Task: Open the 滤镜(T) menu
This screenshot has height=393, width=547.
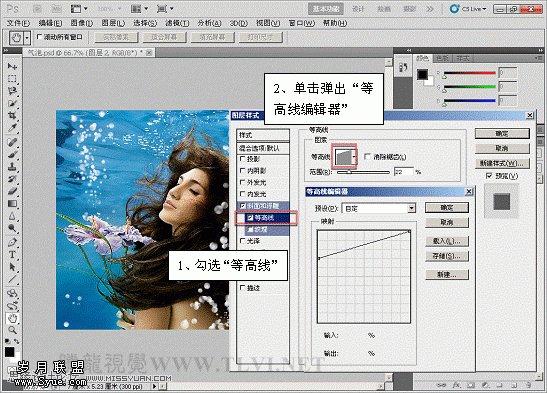Action: point(177,23)
